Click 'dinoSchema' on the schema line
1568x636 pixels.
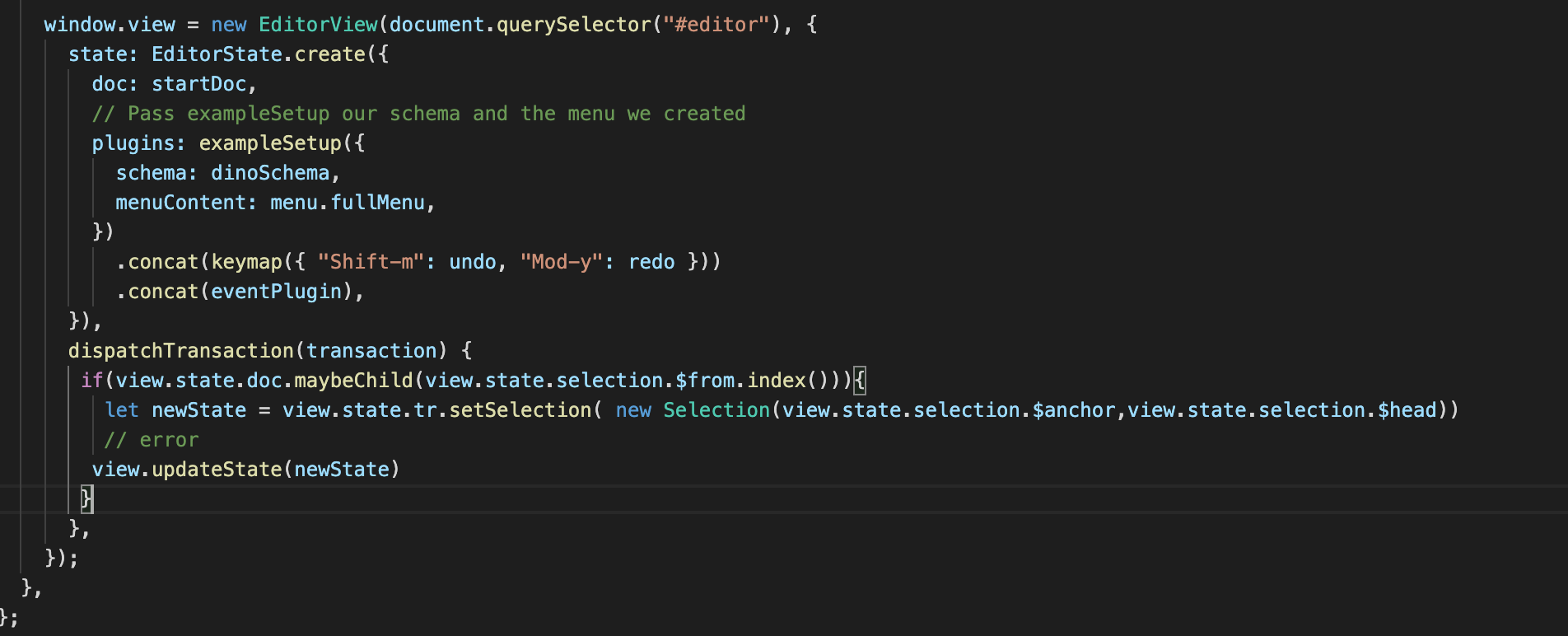point(270,172)
